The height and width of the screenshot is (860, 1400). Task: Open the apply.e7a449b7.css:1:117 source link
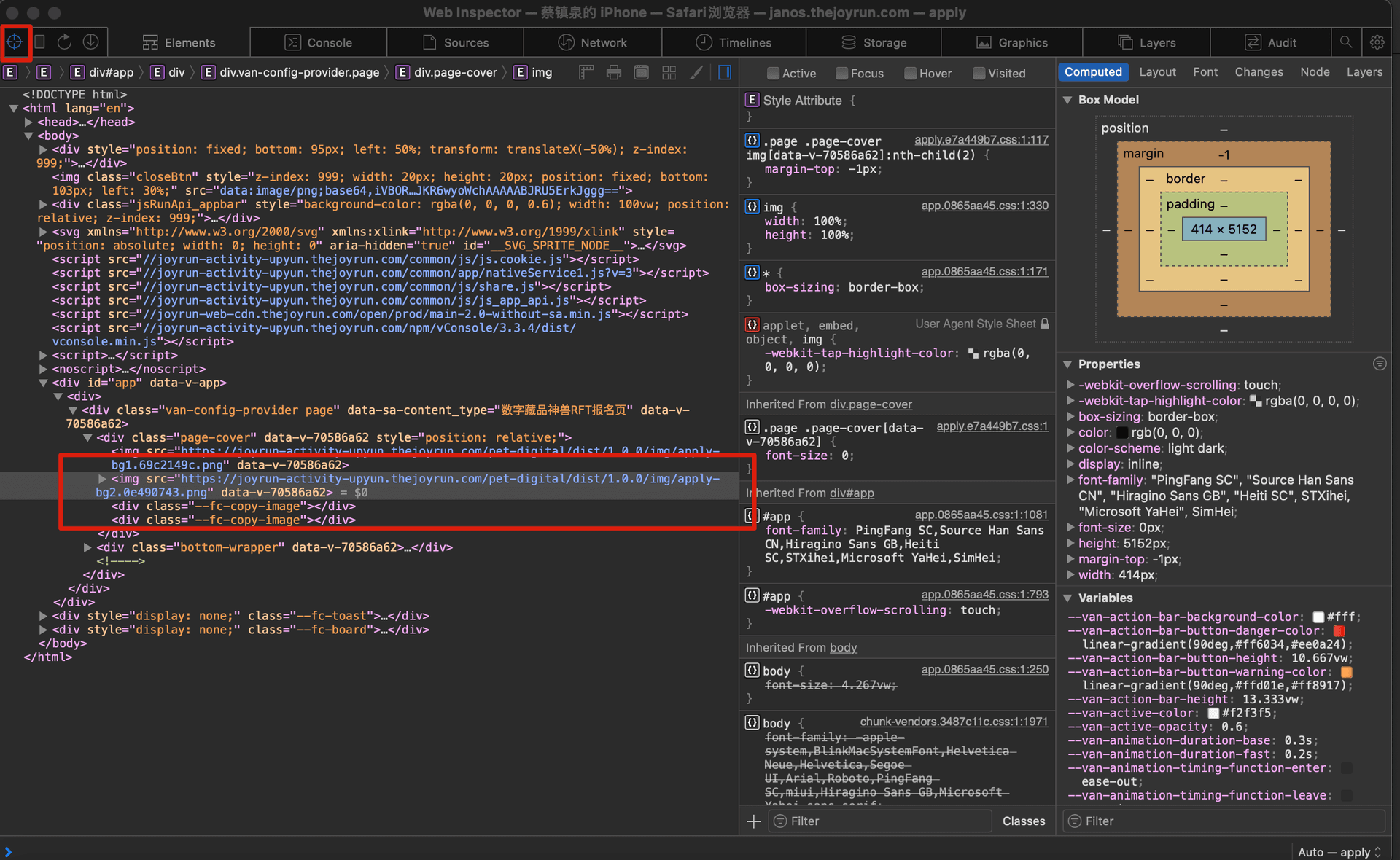click(981, 140)
